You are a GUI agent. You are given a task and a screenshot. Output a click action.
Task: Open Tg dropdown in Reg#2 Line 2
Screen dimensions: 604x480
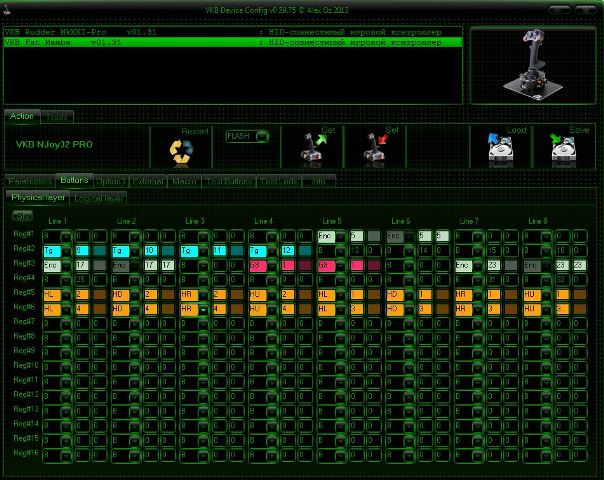[x=135, y=251]
